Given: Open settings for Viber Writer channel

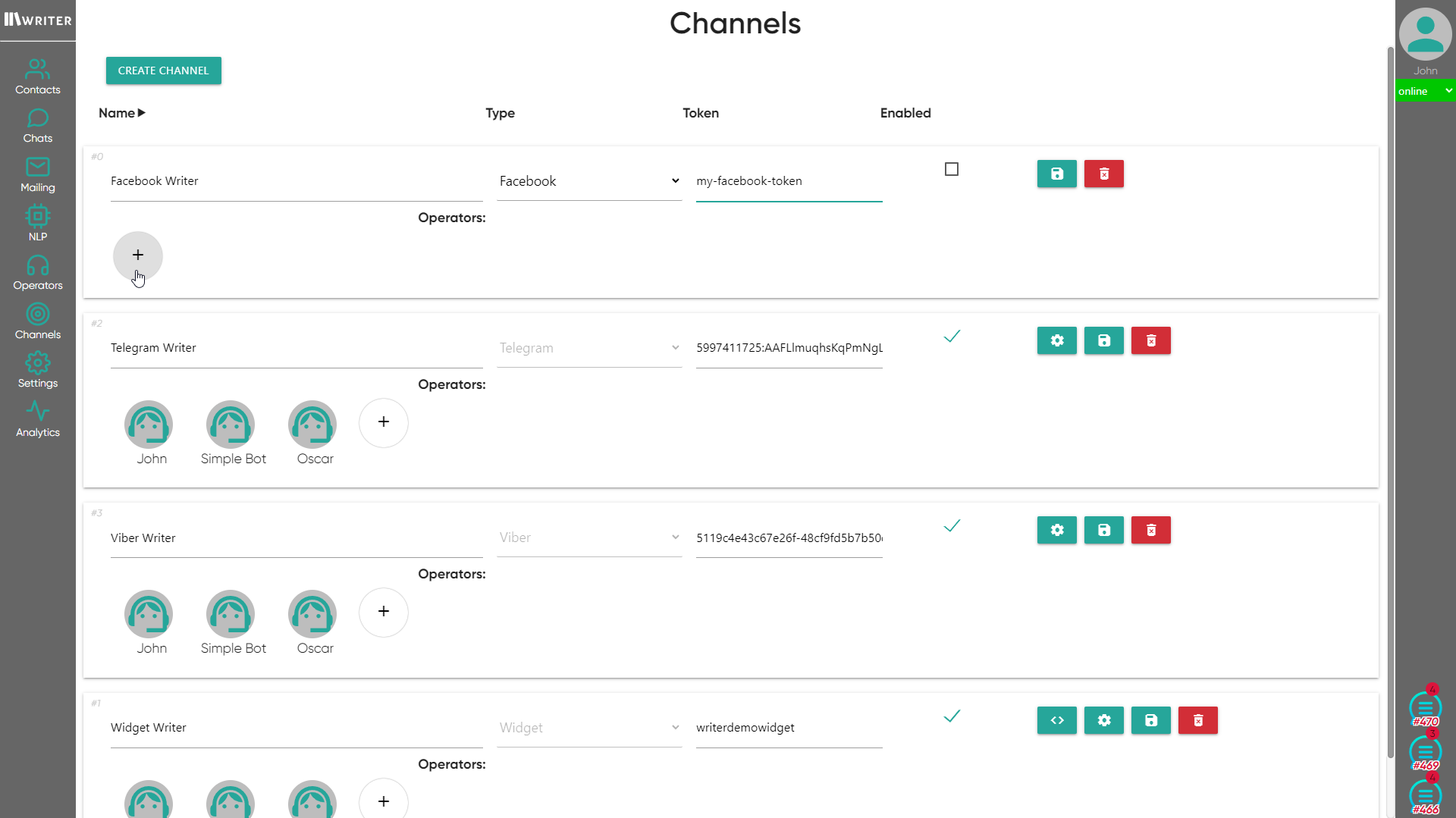Looking at the screenshot, I should click(x=1057, y=530).
